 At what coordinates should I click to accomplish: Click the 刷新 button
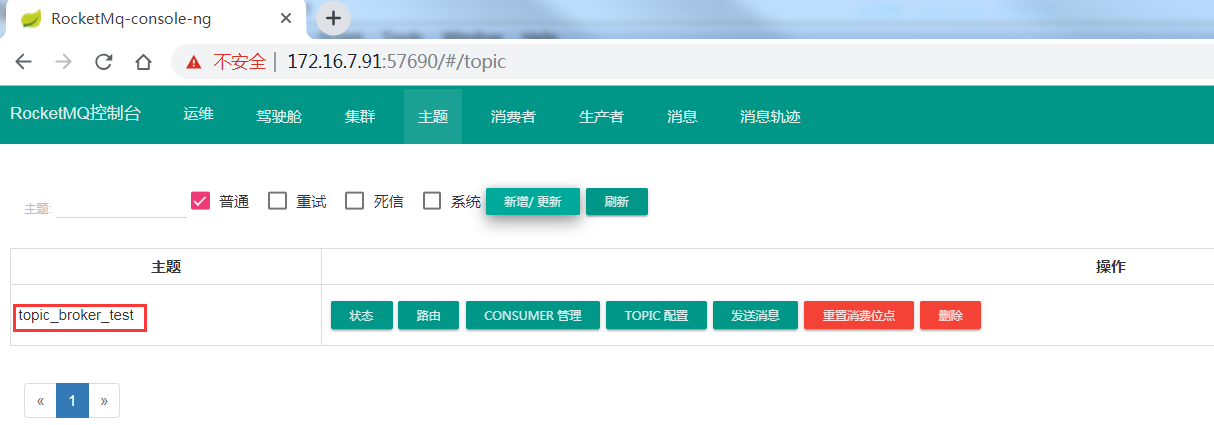617,201
